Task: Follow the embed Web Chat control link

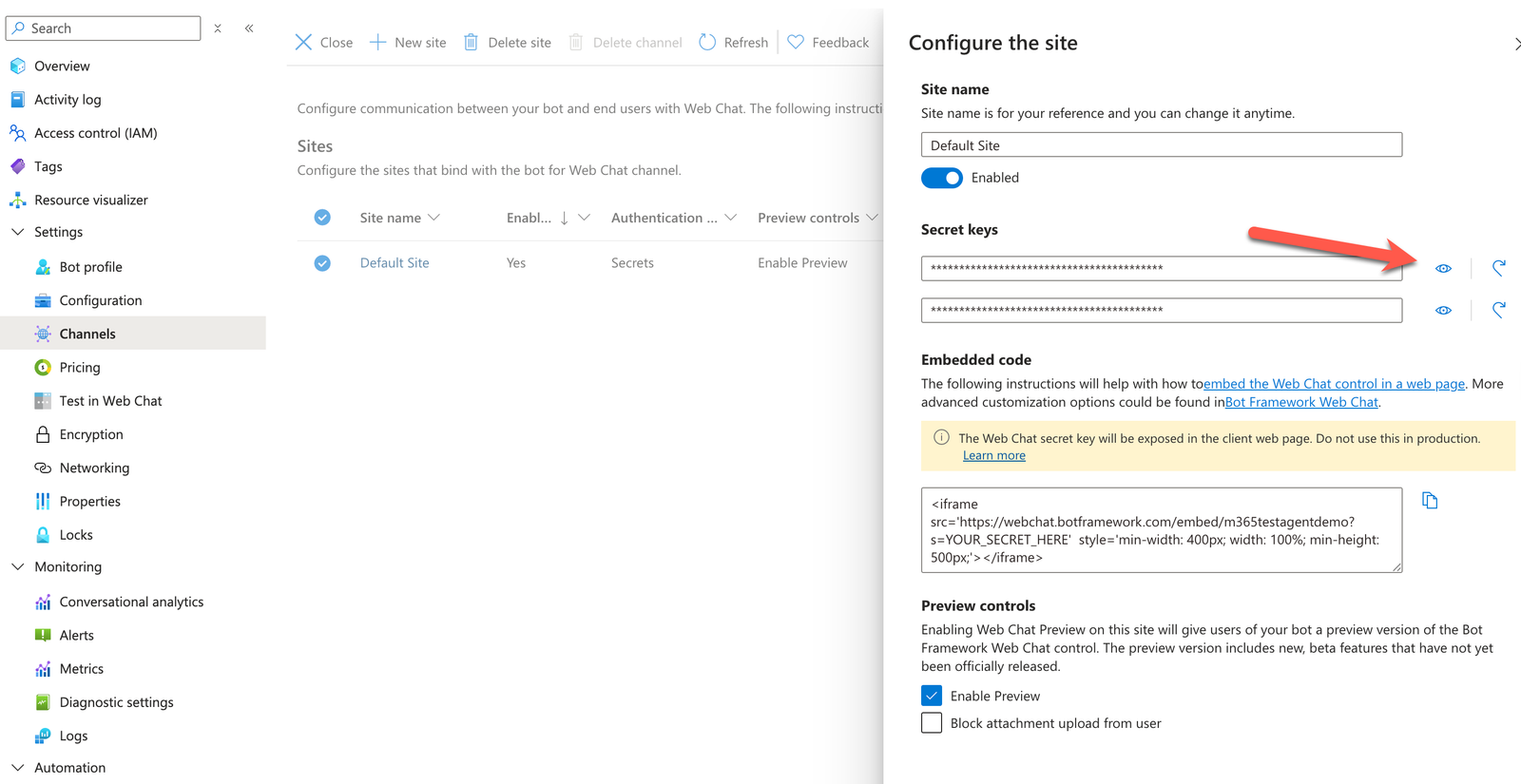Action: tap(1334, 384)
